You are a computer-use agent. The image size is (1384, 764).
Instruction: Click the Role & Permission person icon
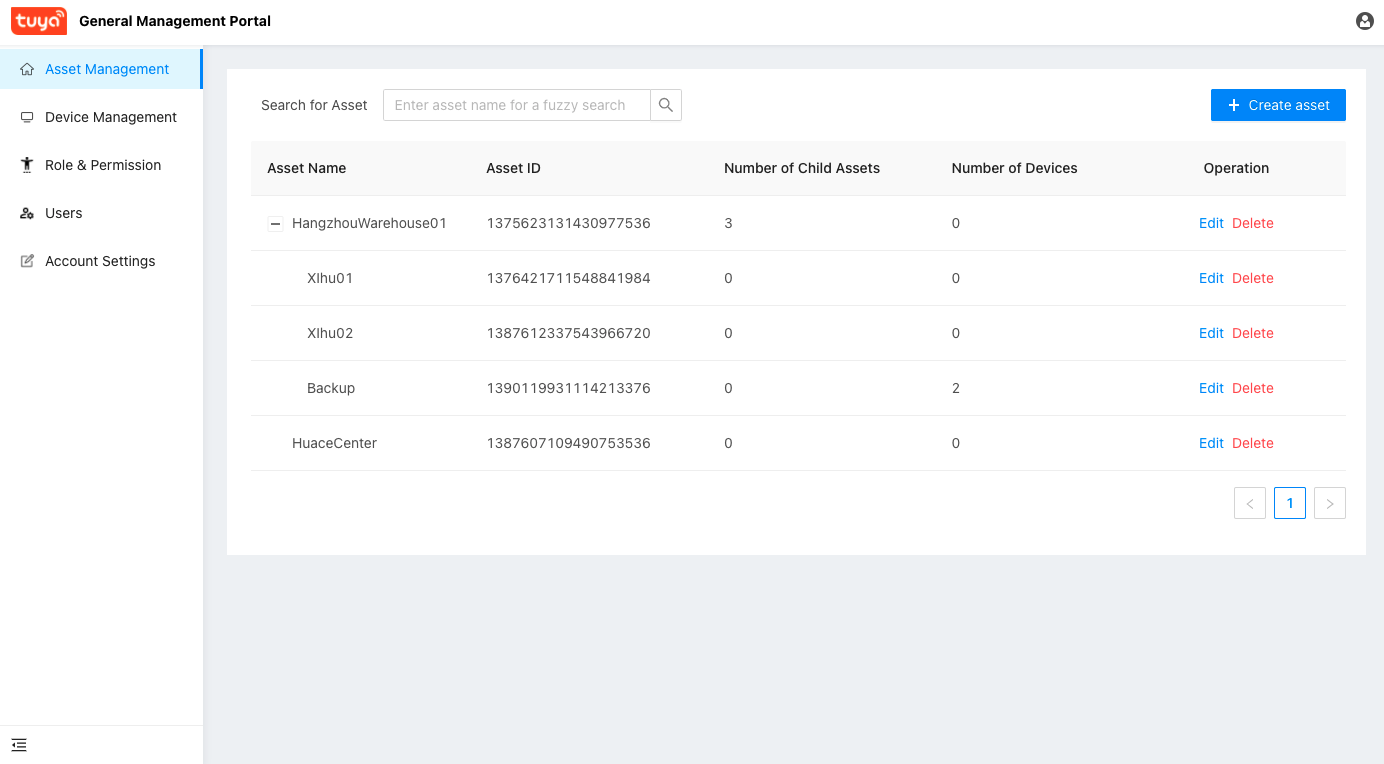point(27,165)
